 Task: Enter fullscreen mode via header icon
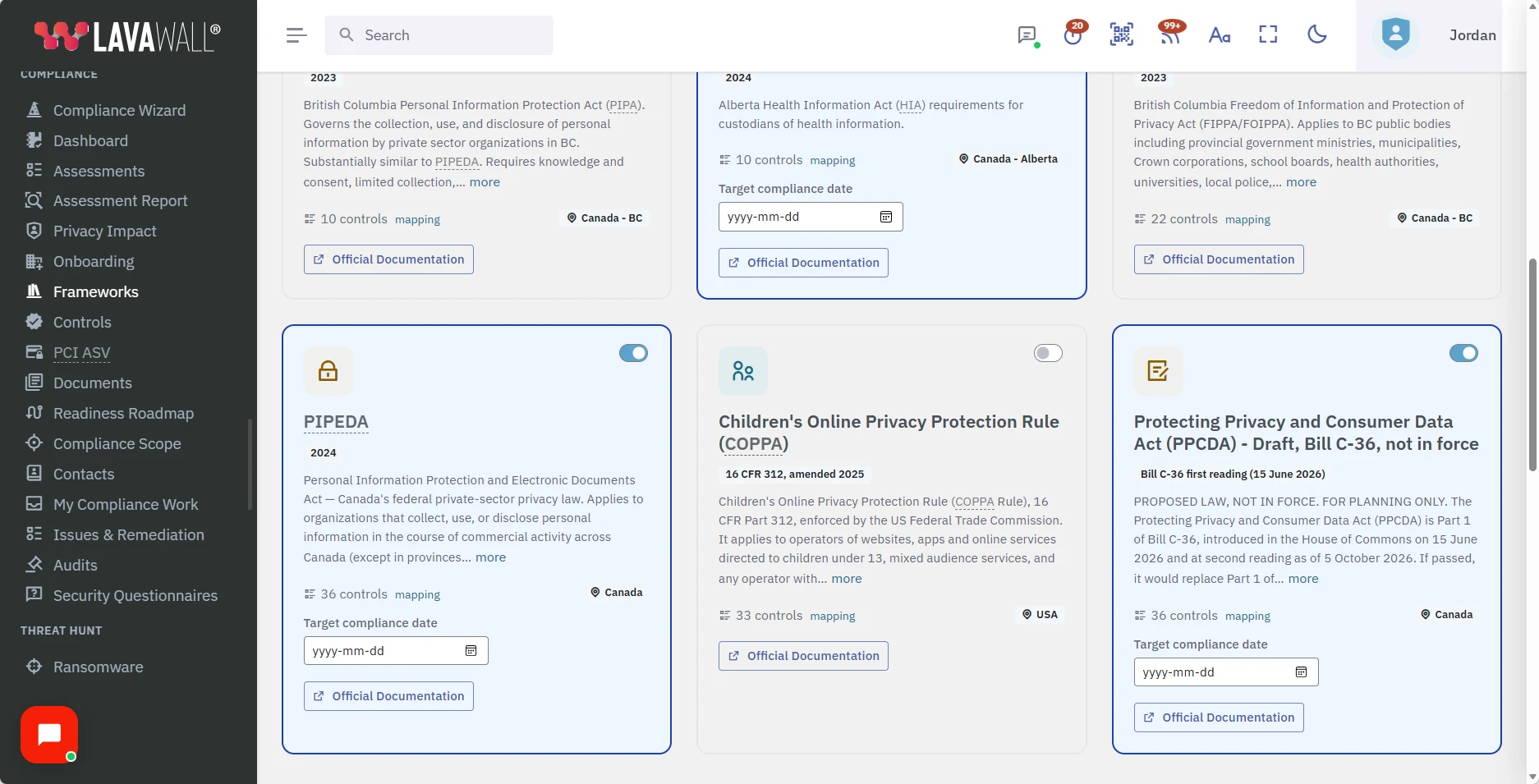(x=1268, y=34)
